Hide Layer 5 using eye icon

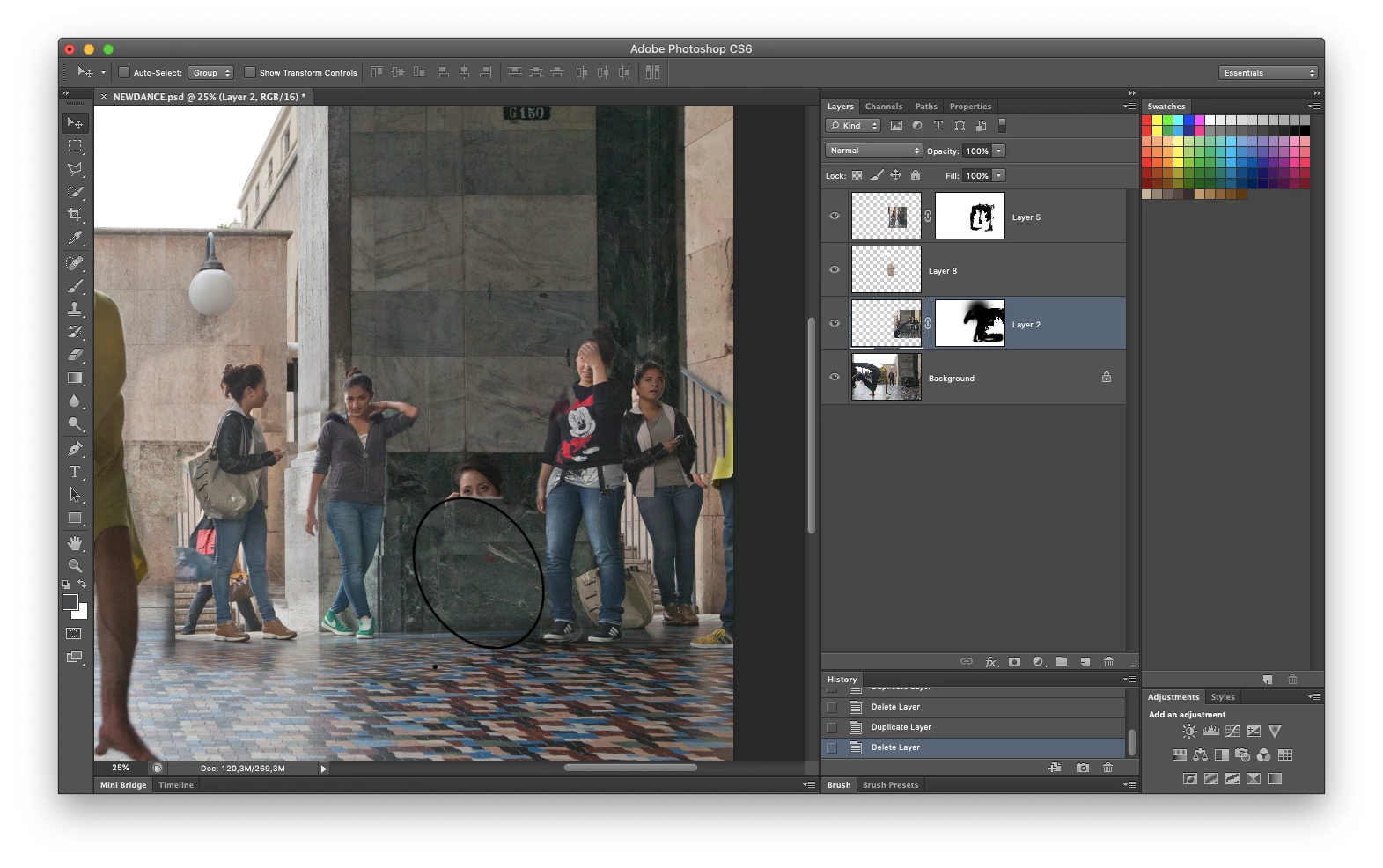point(835,217)
